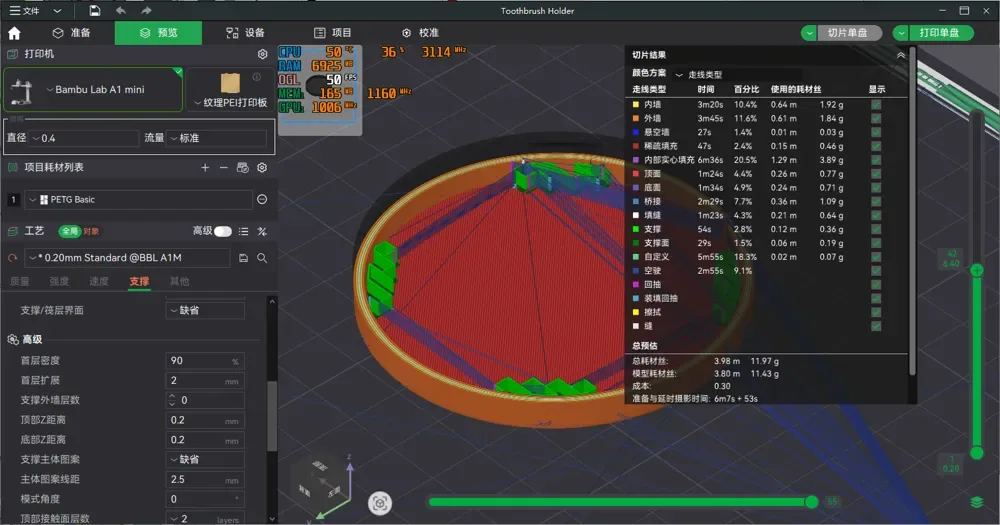Click the 首层密度 input field showing 90
This screenshot has height=525, width=1000.
point(205,360)
